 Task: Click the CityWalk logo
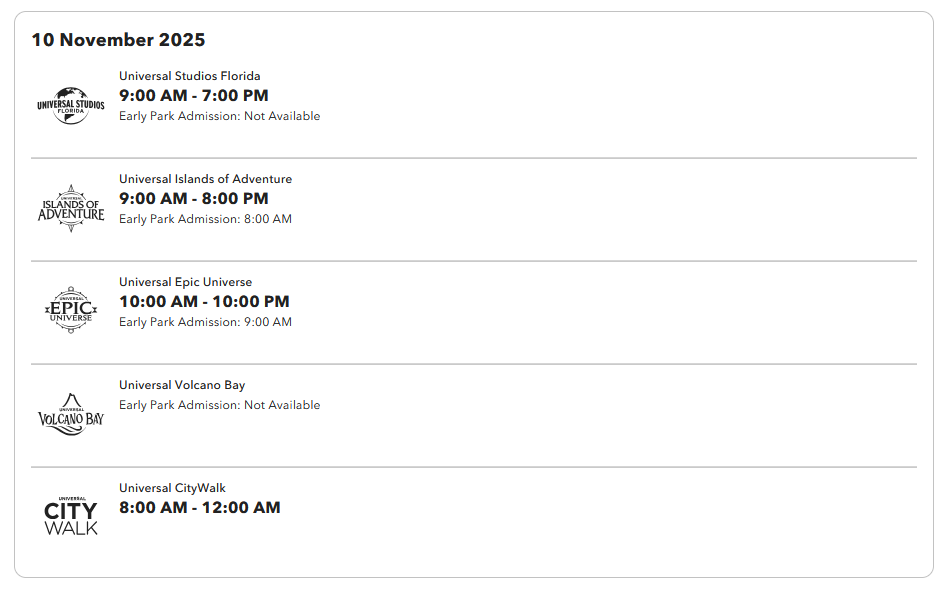(71, 516)
